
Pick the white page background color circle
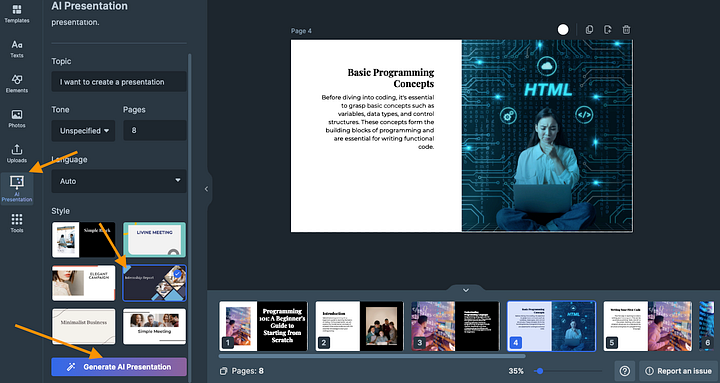tap(563, 30)
